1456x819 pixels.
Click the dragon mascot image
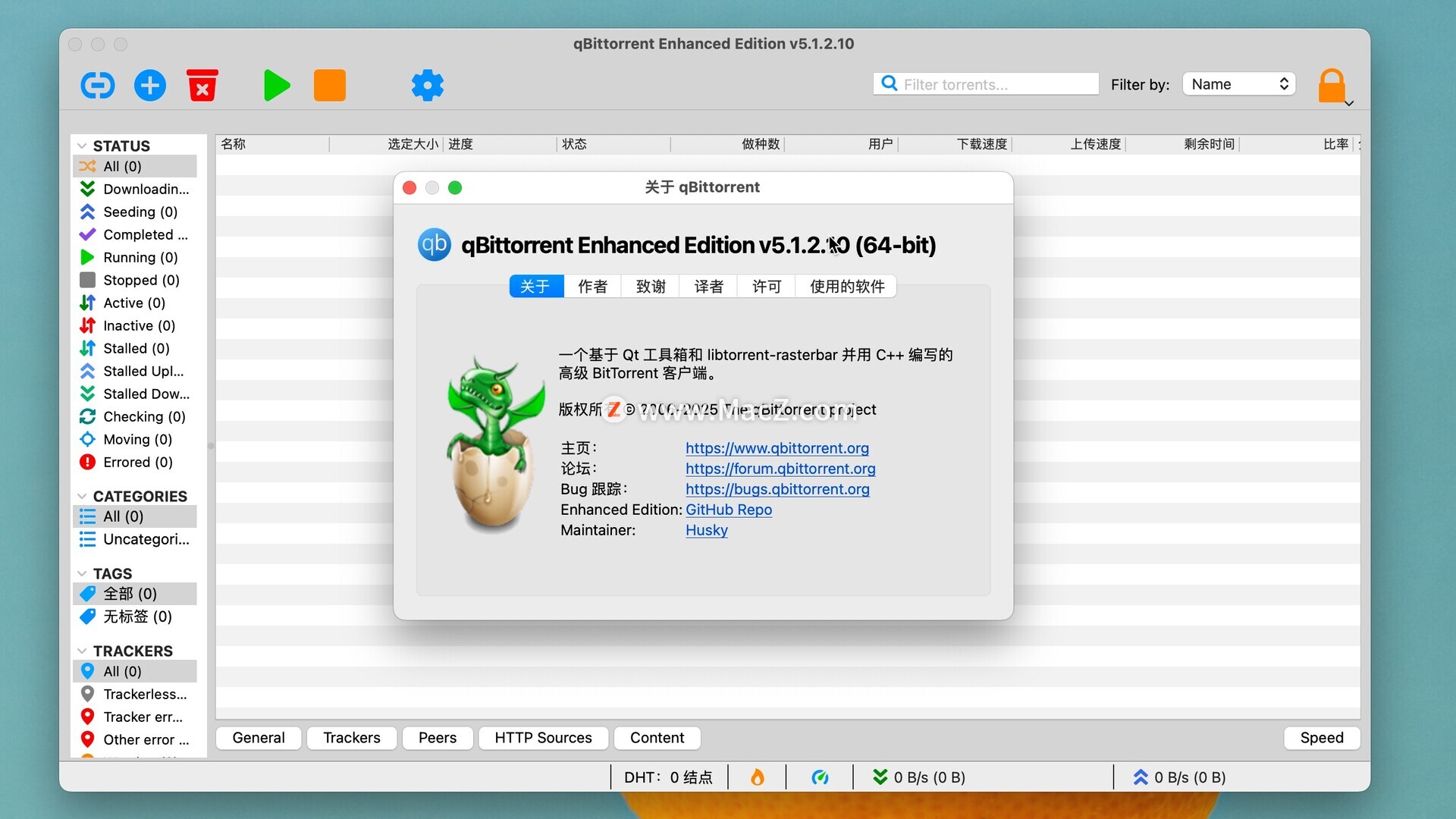[x=494, y=444]
